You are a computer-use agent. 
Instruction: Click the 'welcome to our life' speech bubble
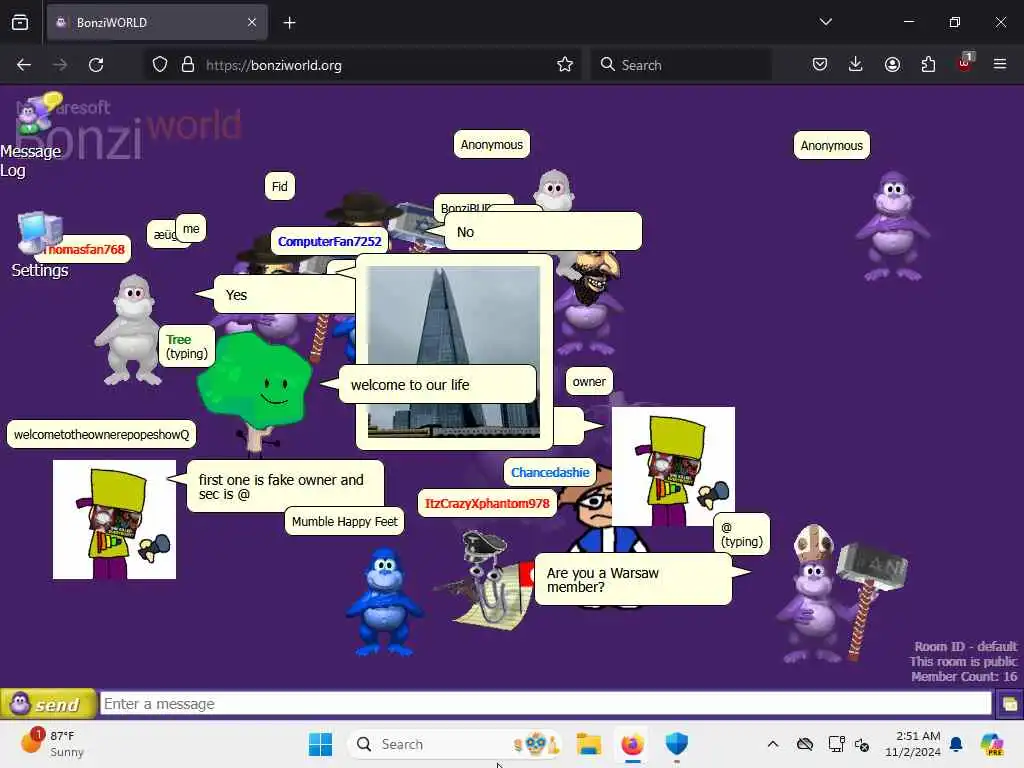(x=438, y=385)
